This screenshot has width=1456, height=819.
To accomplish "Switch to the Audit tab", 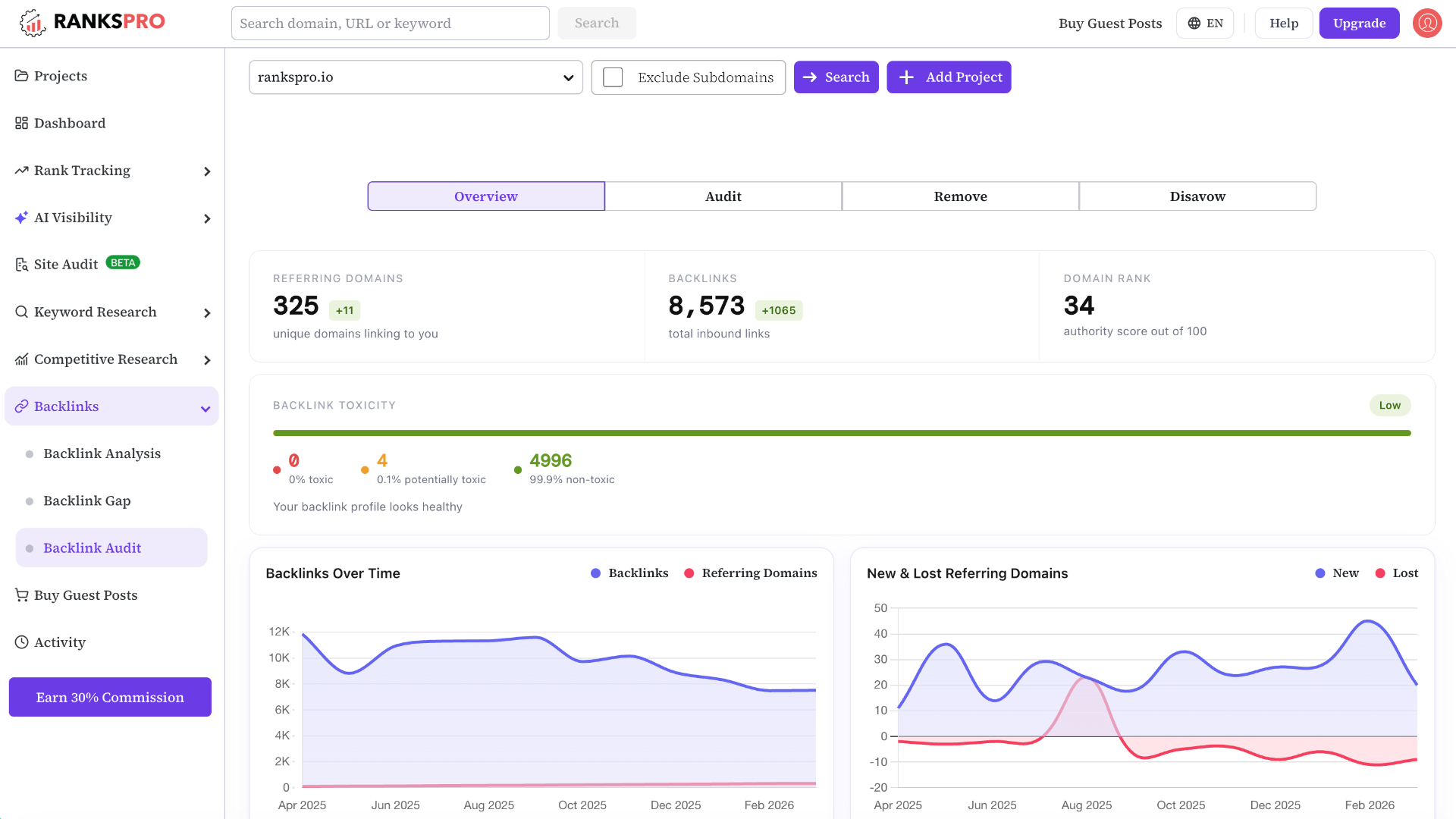I will (x=723, y=196).
